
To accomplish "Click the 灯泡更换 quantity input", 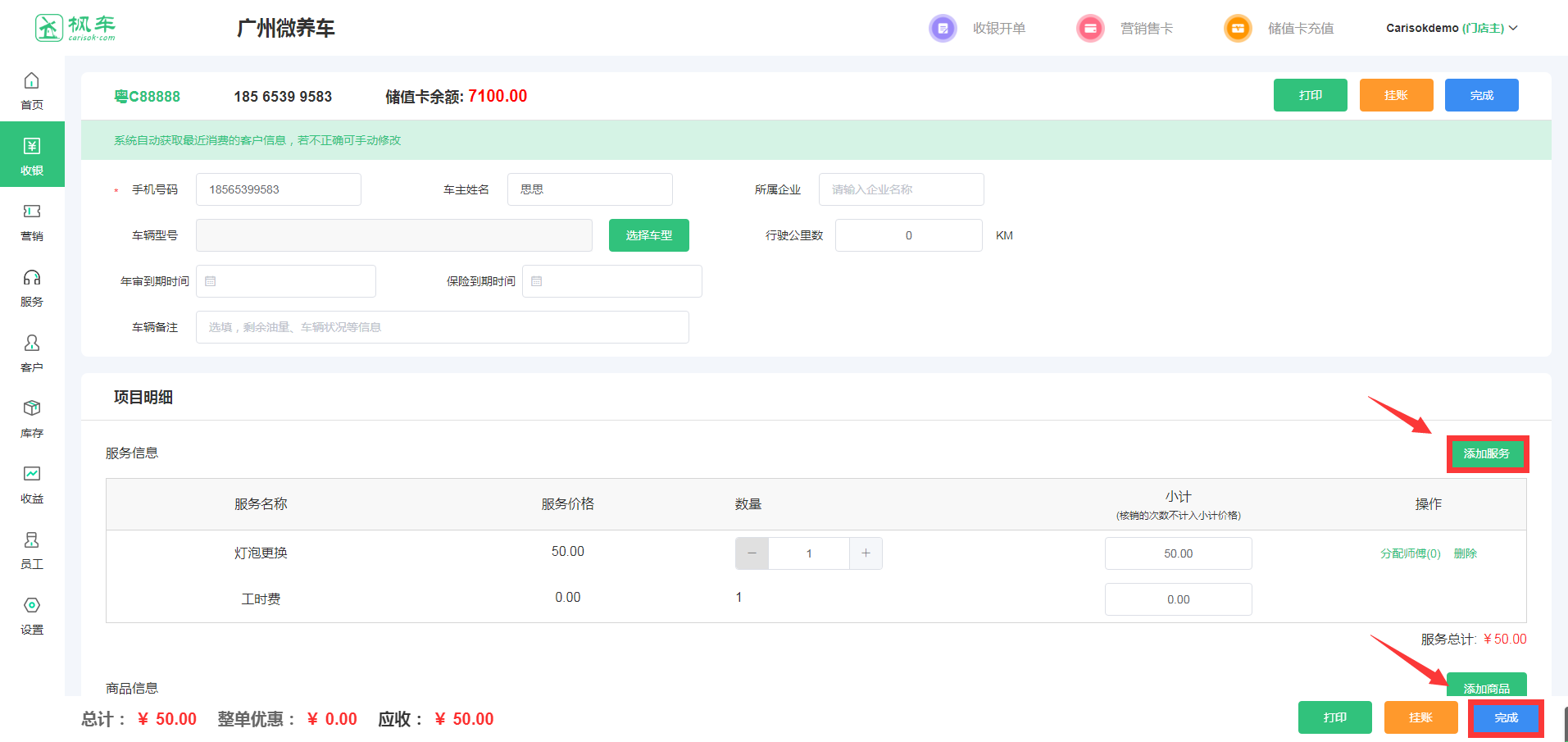I will click(x=809, y=553).
